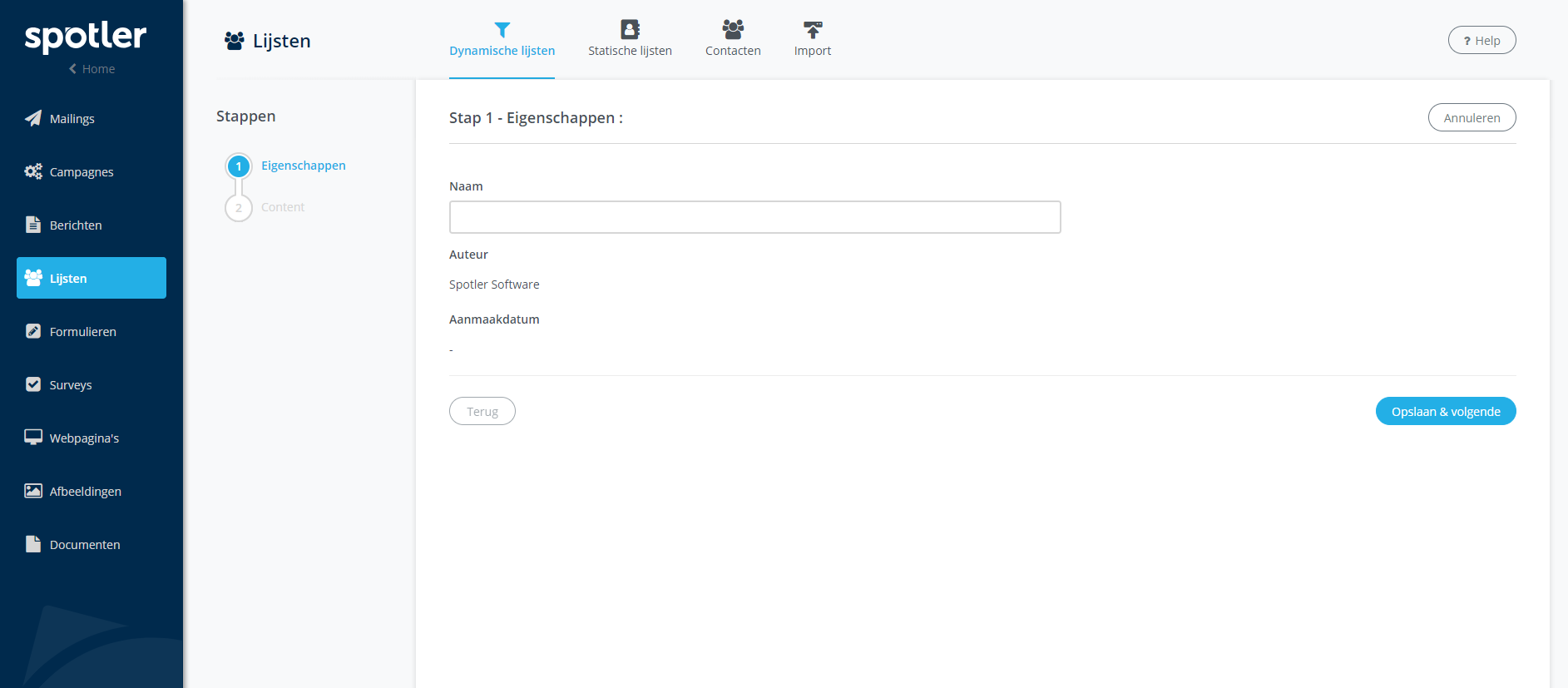1568x688 pixels.
Task: Click the Mailings paper plane icon
Action: tap(33, 118)
